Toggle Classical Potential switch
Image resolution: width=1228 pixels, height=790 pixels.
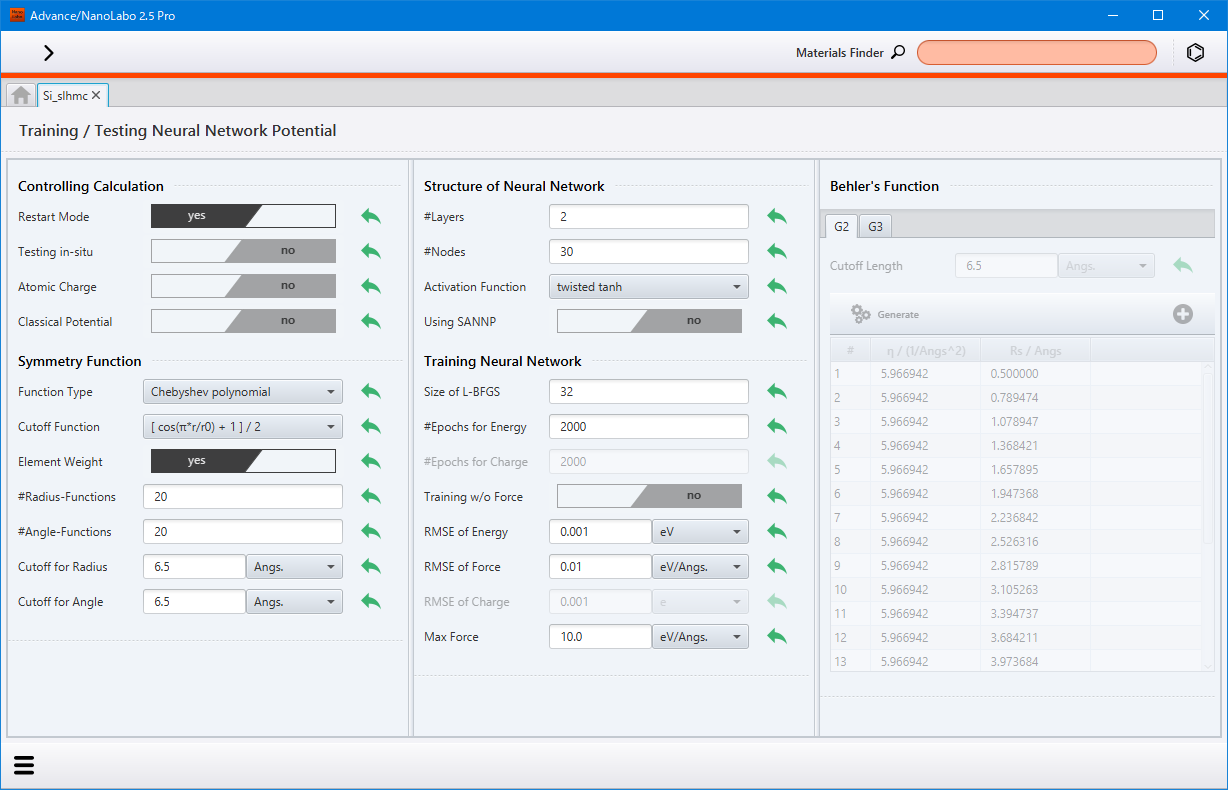[243, 321]
